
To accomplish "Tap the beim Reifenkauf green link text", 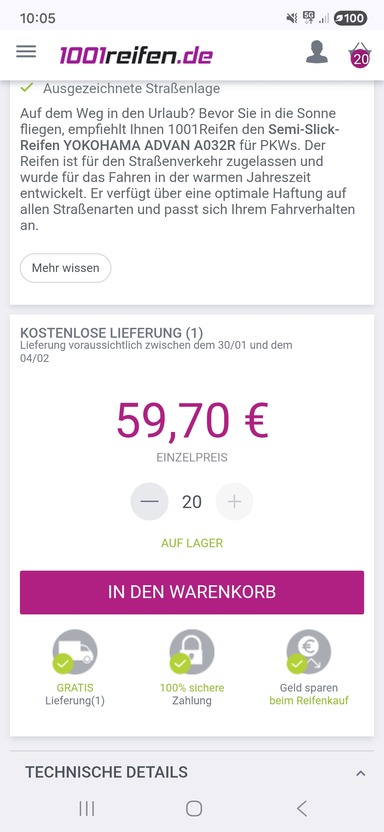I will coord(309,701).
